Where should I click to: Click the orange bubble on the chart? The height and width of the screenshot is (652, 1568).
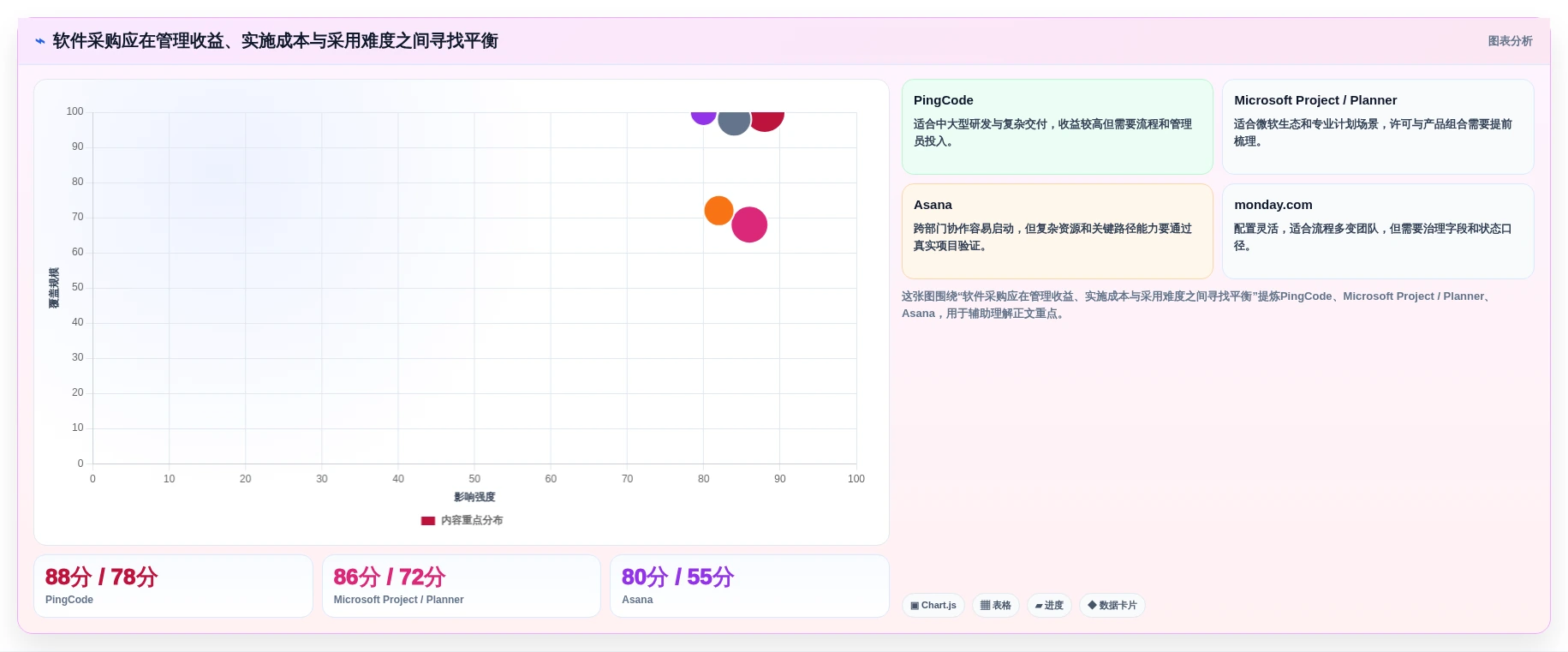pyautogui.click(x=718, y=211)
